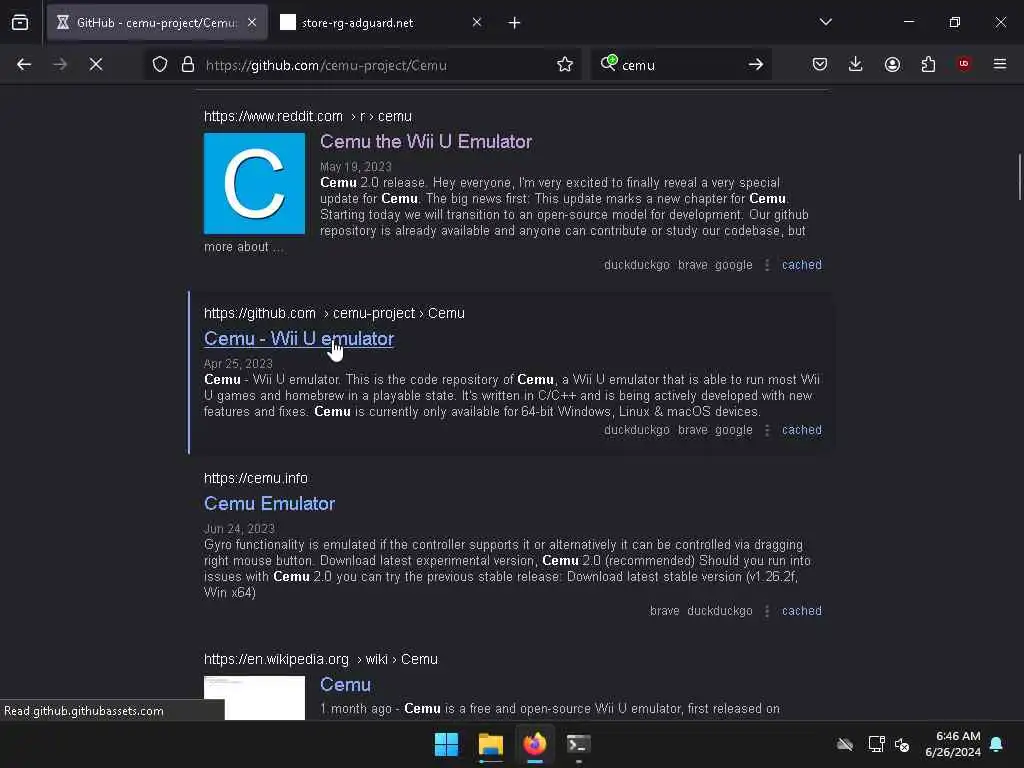This screenshot has height=768, width=1024.
Task: Open tracking protection shield icon
Action: [160, 64]
